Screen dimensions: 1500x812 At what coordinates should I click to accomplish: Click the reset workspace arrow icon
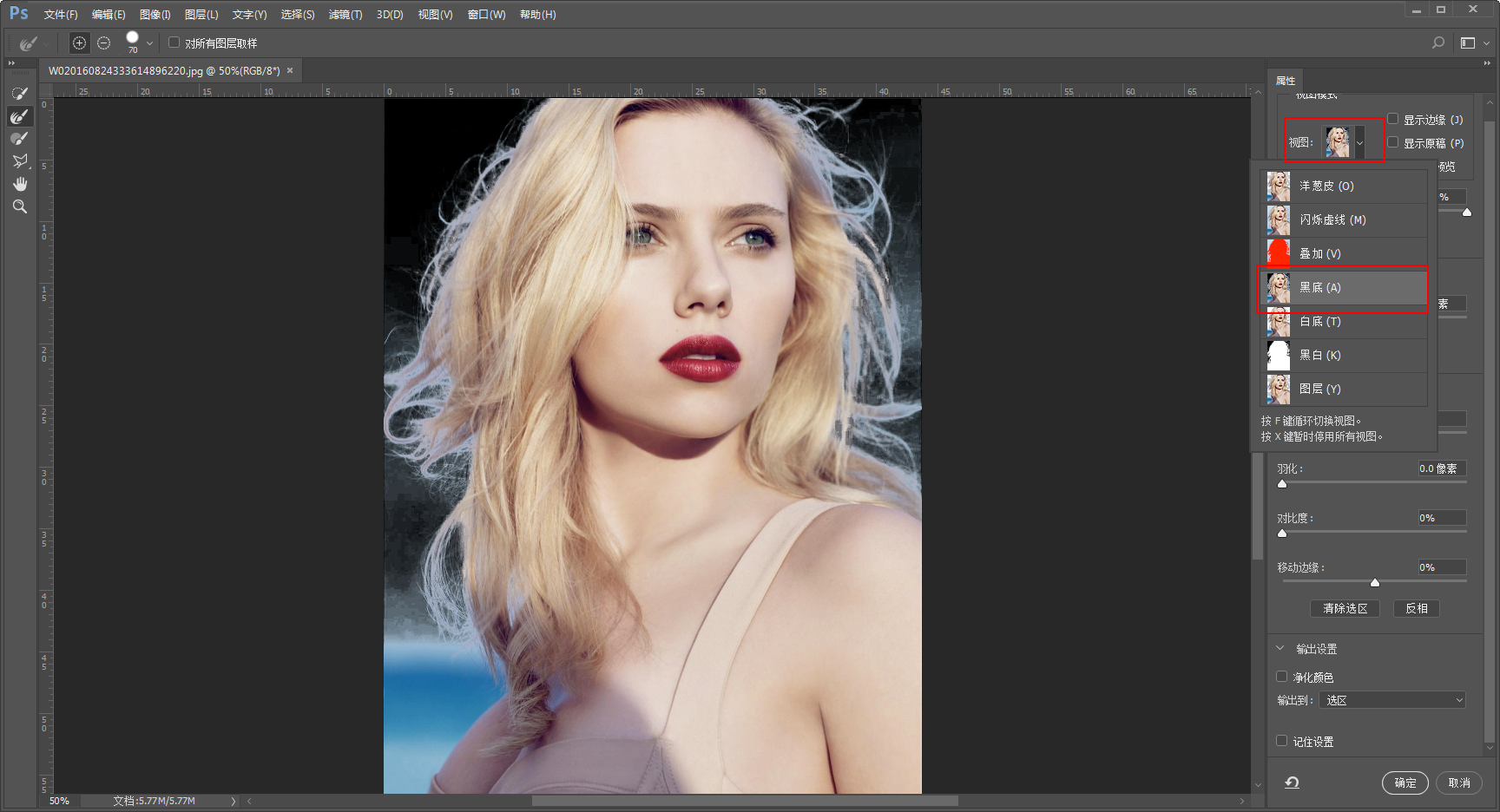tap(1292, 783)
